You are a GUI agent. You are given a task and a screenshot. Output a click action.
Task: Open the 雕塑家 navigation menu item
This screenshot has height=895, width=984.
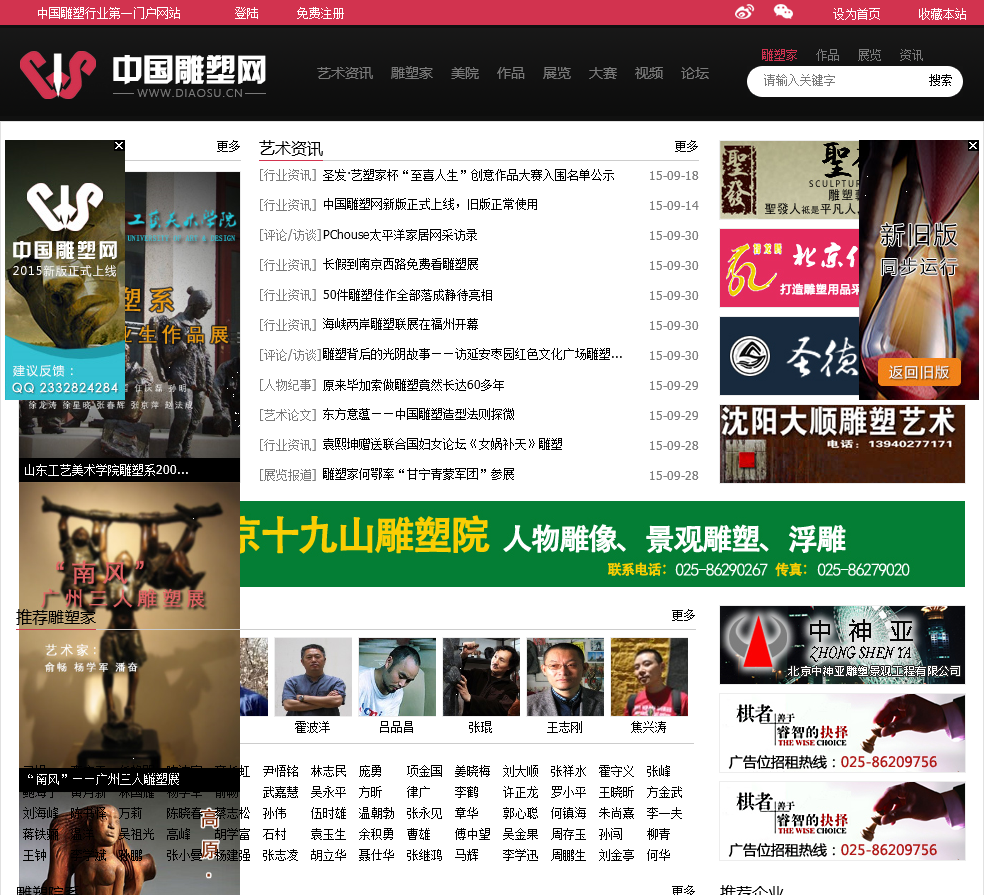point(412,73)
